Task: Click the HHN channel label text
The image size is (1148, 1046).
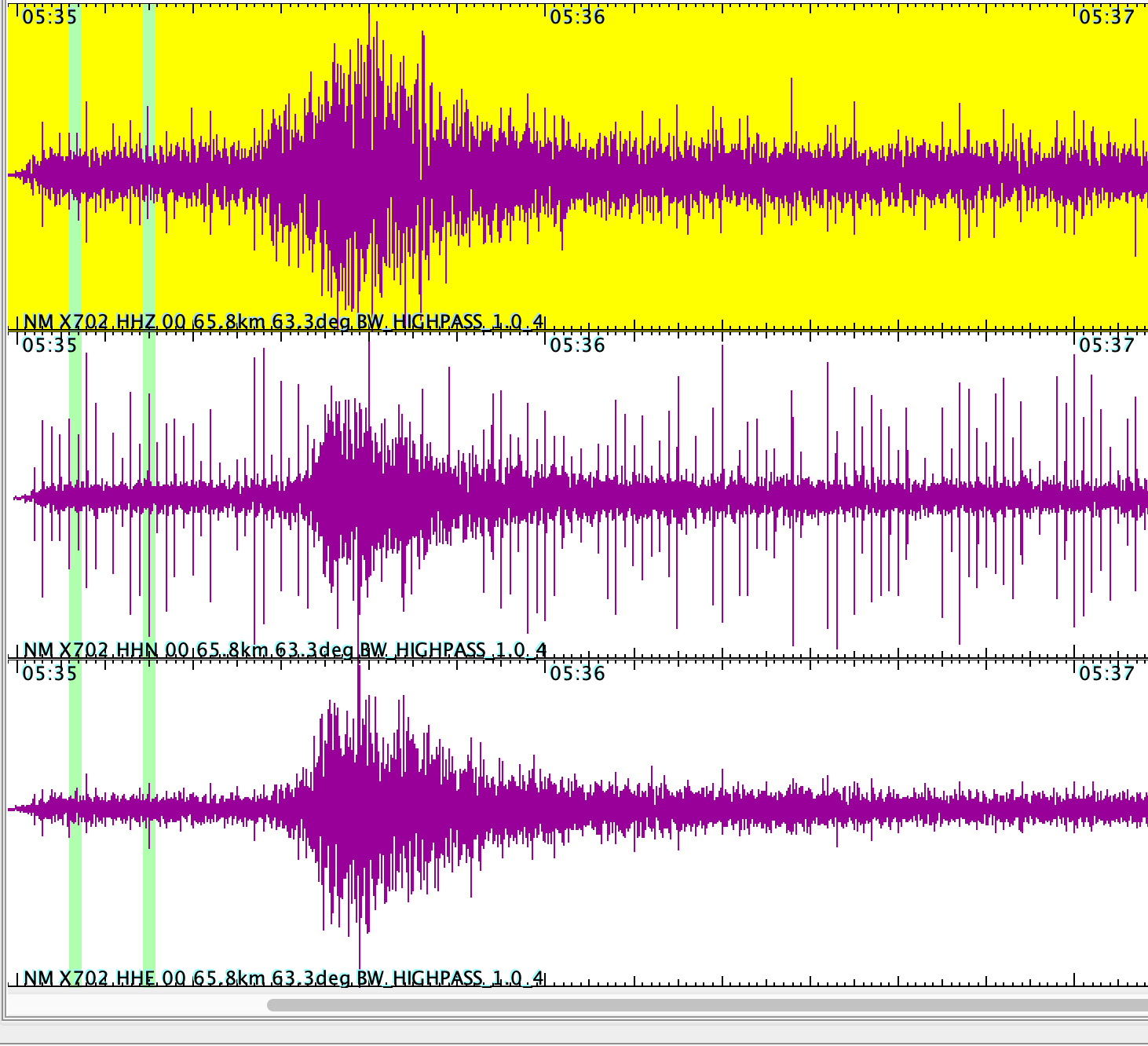Action: tap(285, 649)
